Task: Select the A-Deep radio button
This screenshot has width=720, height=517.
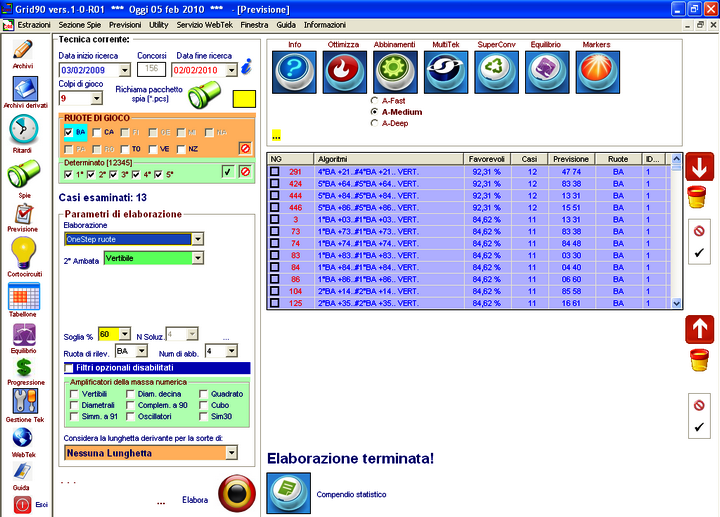Action: [x=374, y=123]
